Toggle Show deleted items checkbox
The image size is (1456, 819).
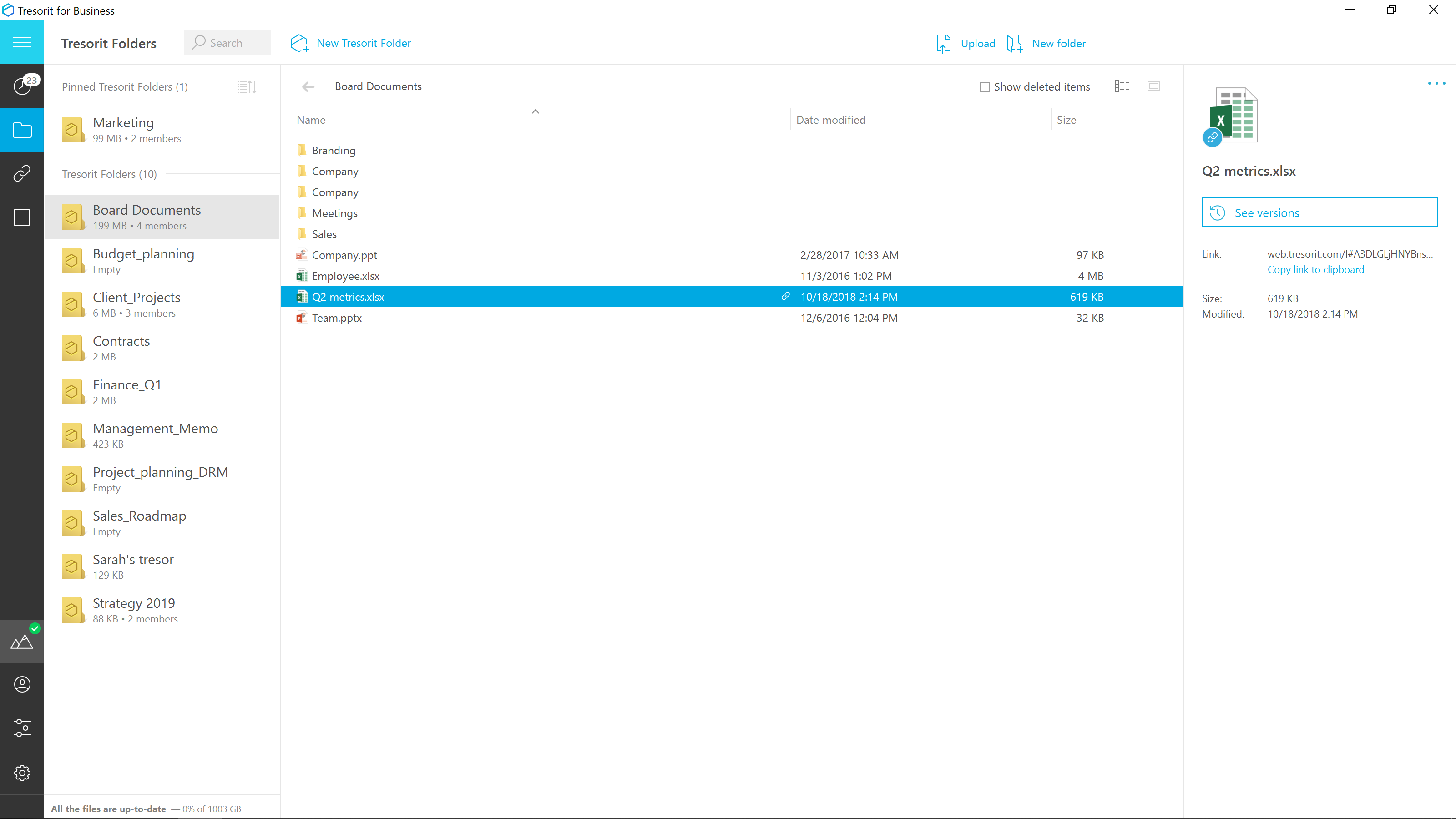[x=985, y=86]
